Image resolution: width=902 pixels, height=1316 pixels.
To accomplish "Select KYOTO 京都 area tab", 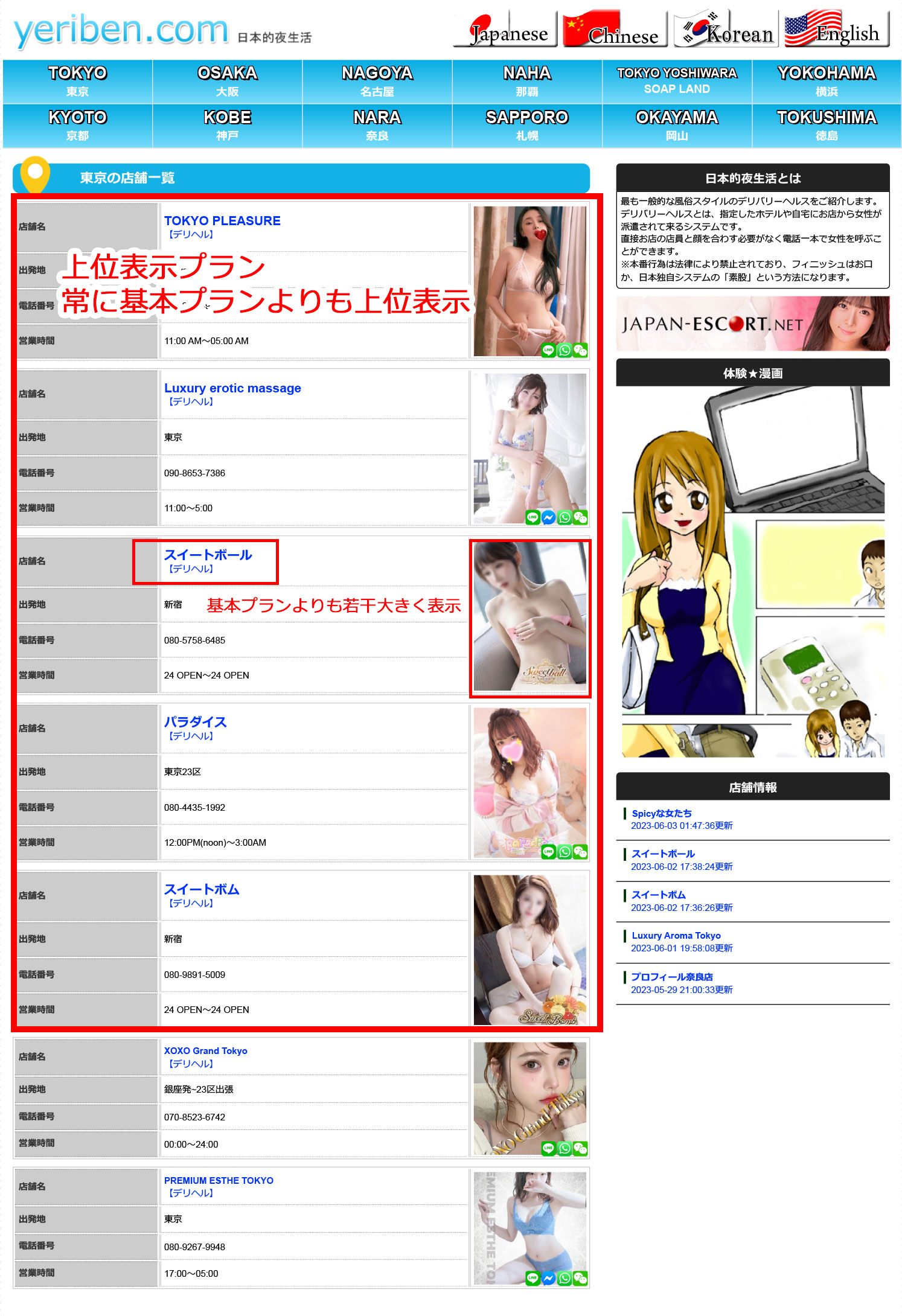I will [x=78, y=126].
